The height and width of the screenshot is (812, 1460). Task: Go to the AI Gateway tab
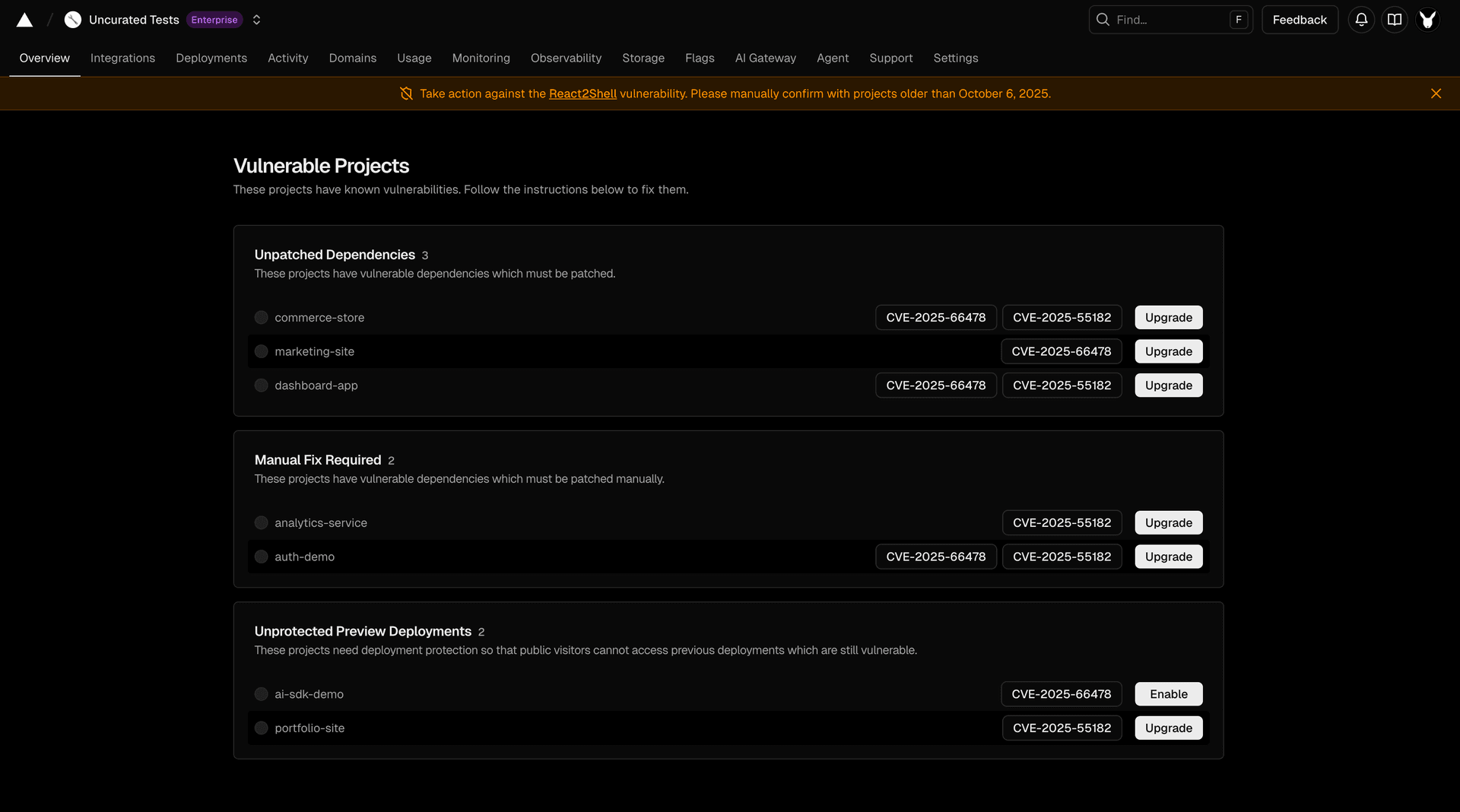[x=765, y=58]
